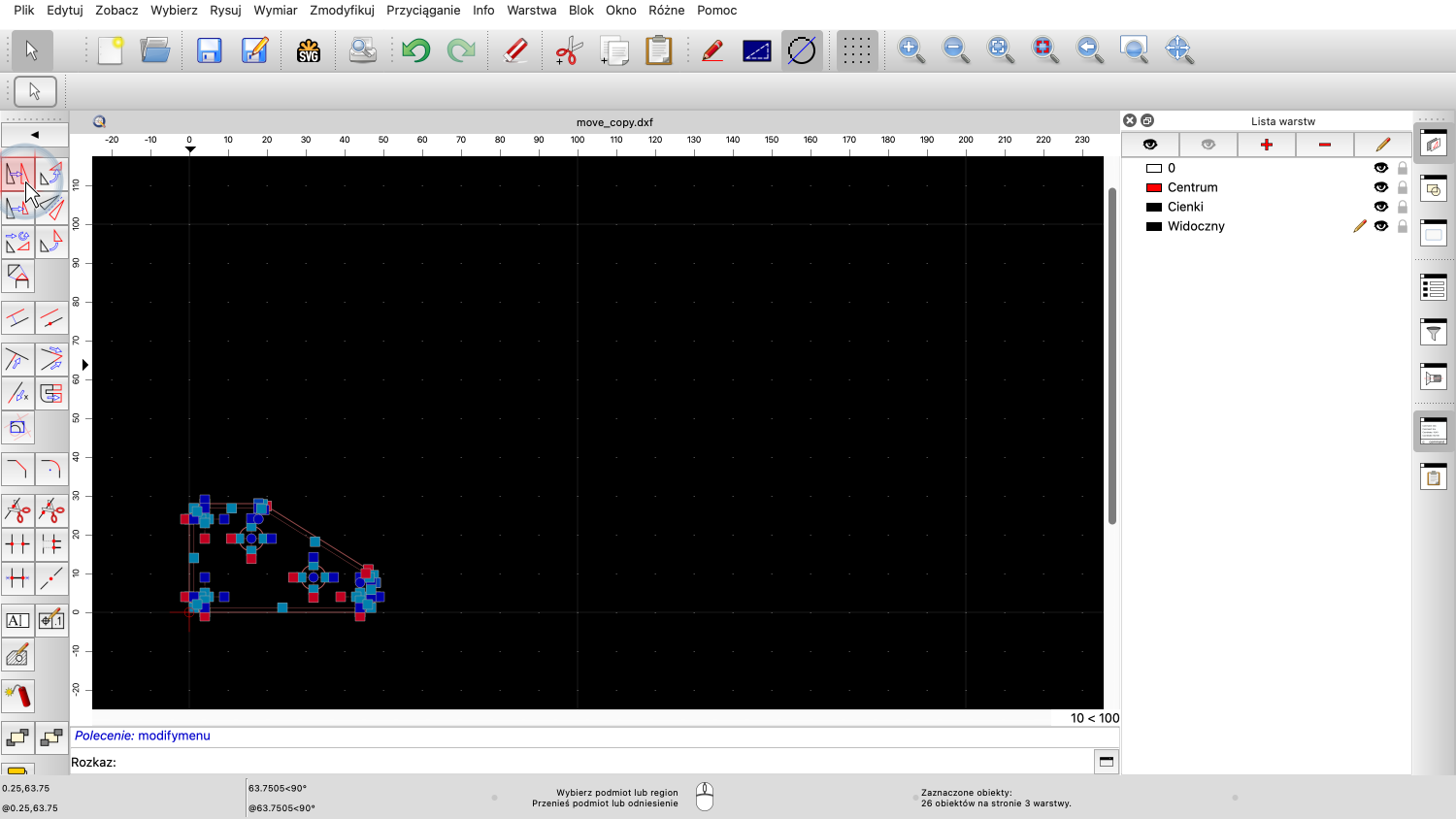The image size is (1456, 819).
Task: Click the Save floppy disk icon
Action: pyautogui.click(x=209, y=50)
